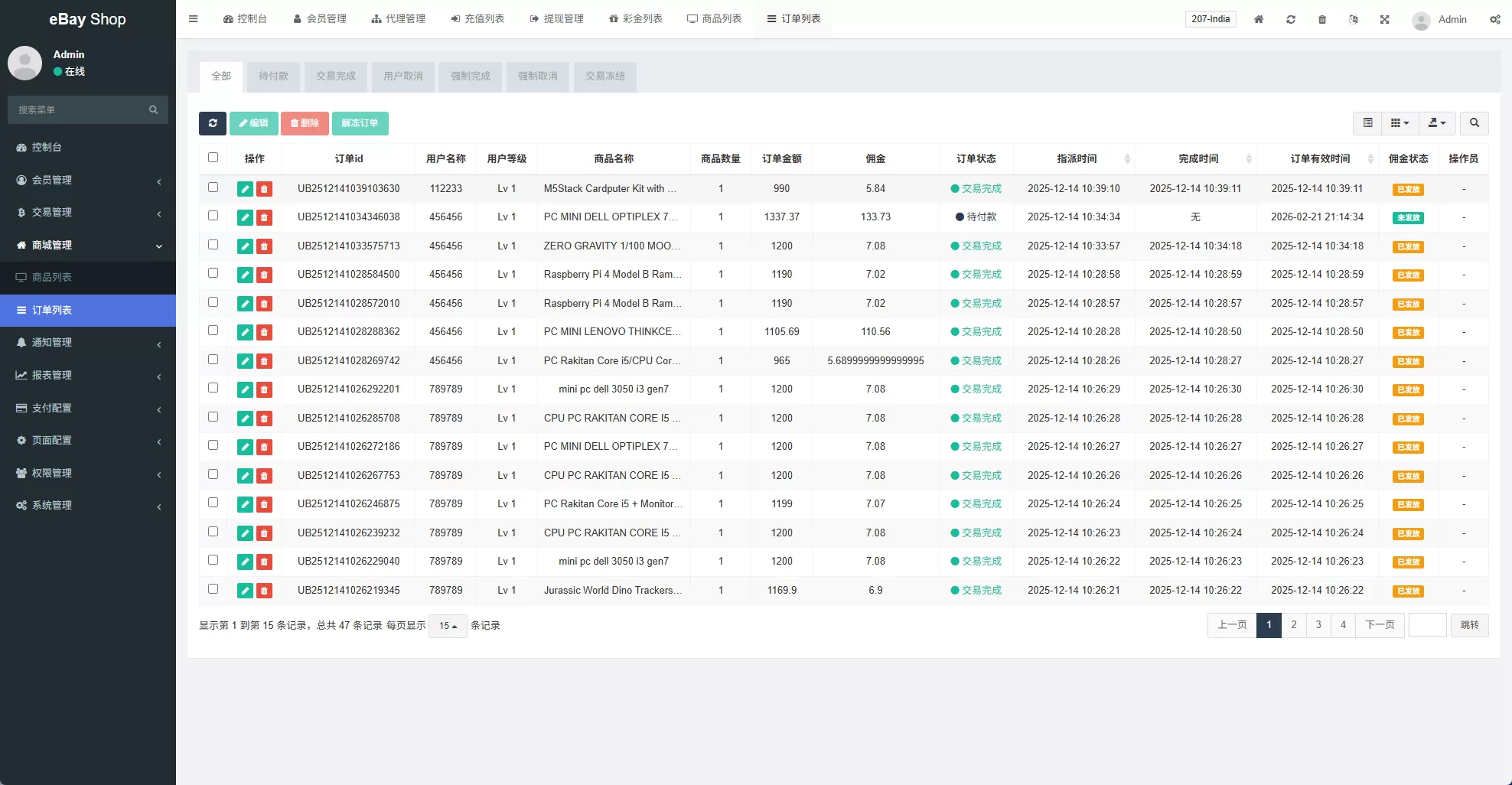Open 提现管理 withdrawal management
Viewport: 1512px width, 785px height.
(558, 18)
